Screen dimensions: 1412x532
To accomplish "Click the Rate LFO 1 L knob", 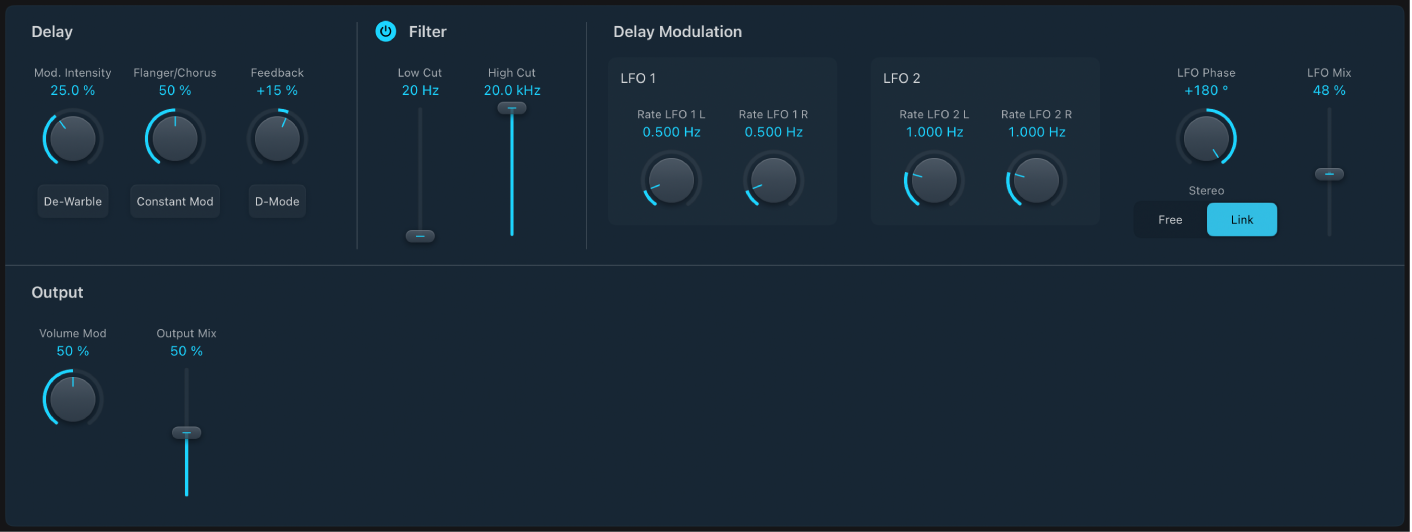I will (x=672, y=180).
